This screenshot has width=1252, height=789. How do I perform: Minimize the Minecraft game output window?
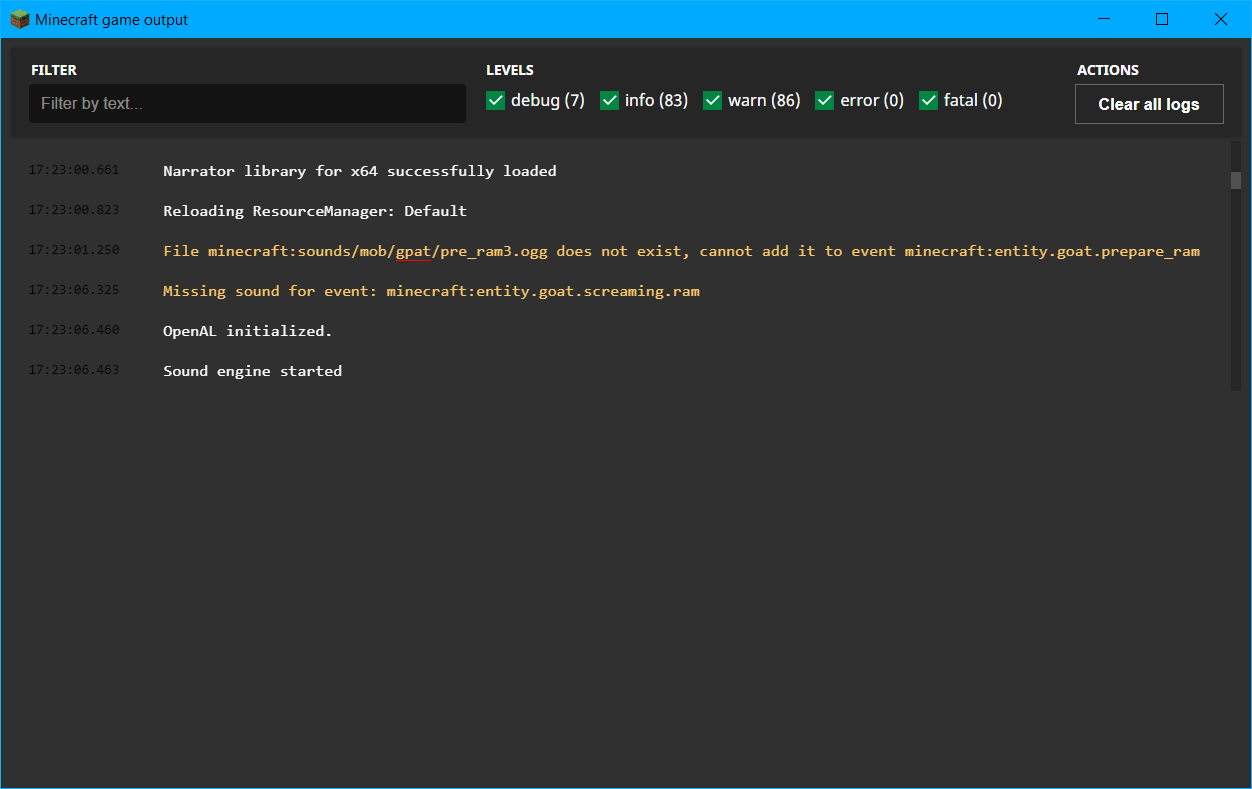coord(1104,19)
